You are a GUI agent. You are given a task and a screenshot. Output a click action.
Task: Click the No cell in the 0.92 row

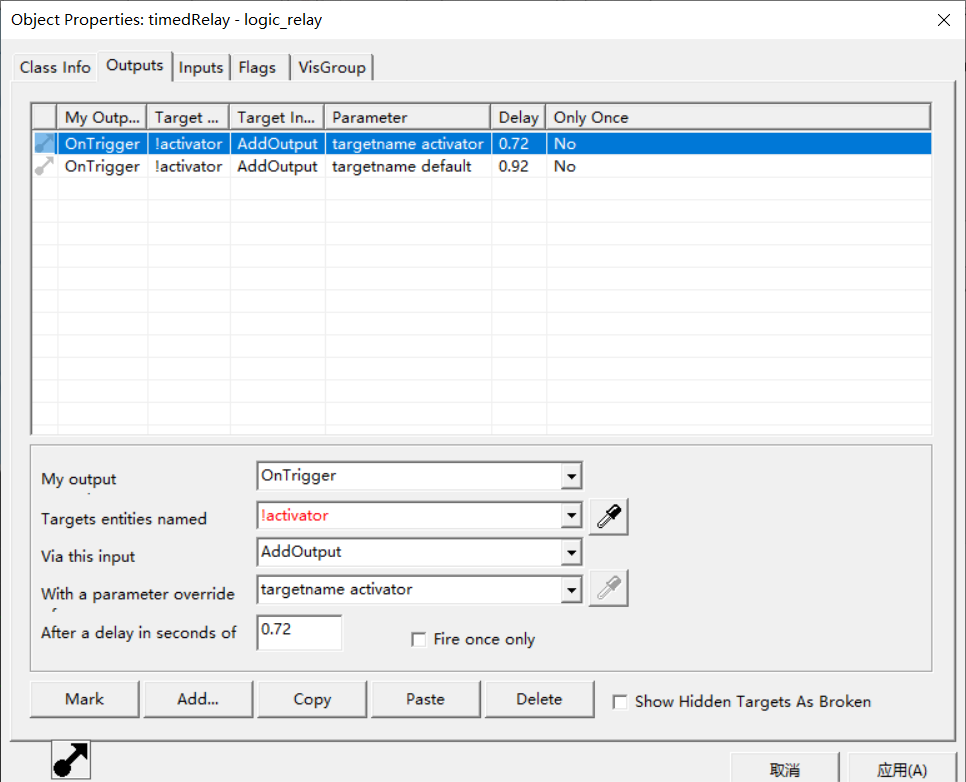[564, 166]
